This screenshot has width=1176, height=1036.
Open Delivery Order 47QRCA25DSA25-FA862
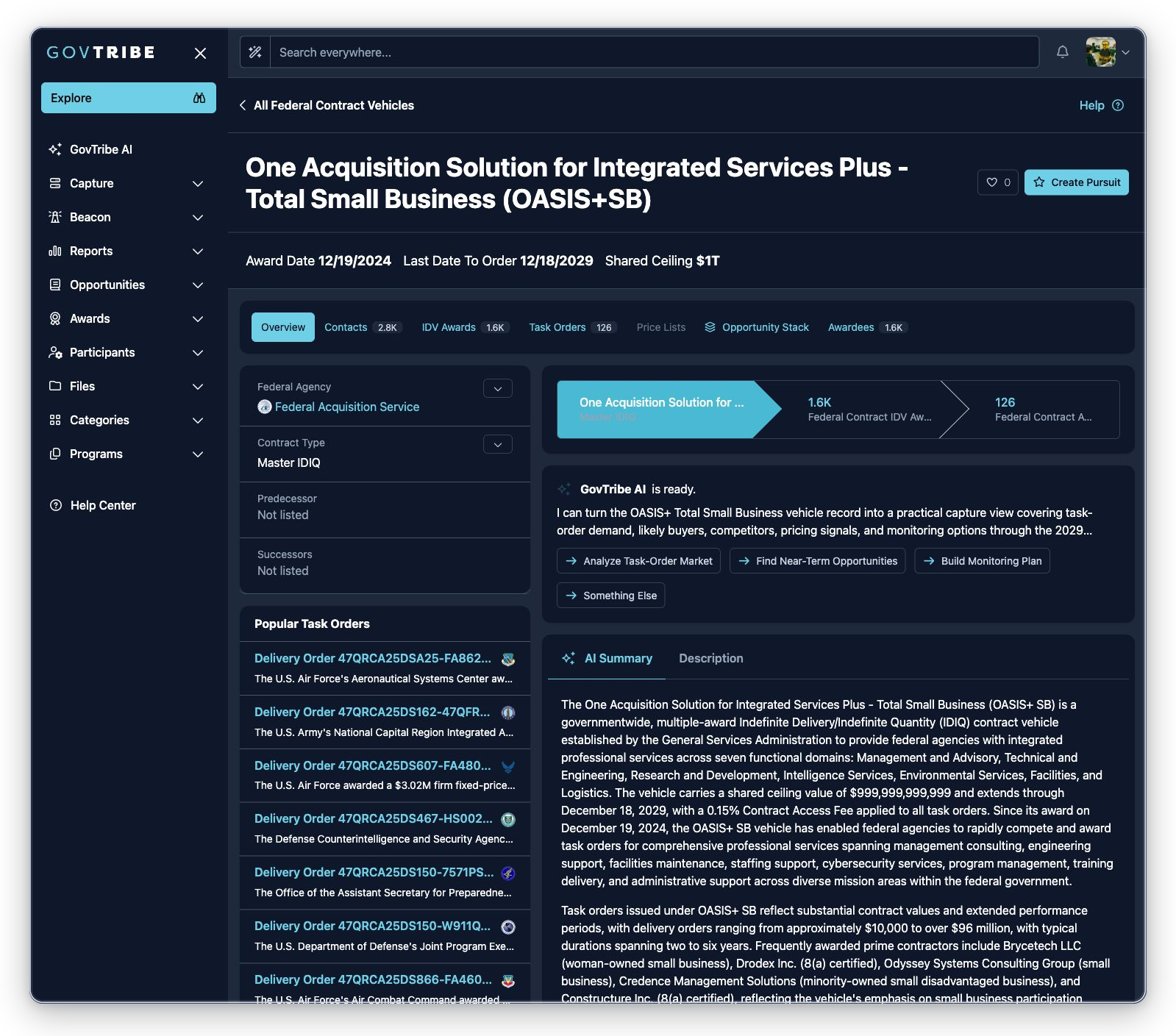click(372, 658)
